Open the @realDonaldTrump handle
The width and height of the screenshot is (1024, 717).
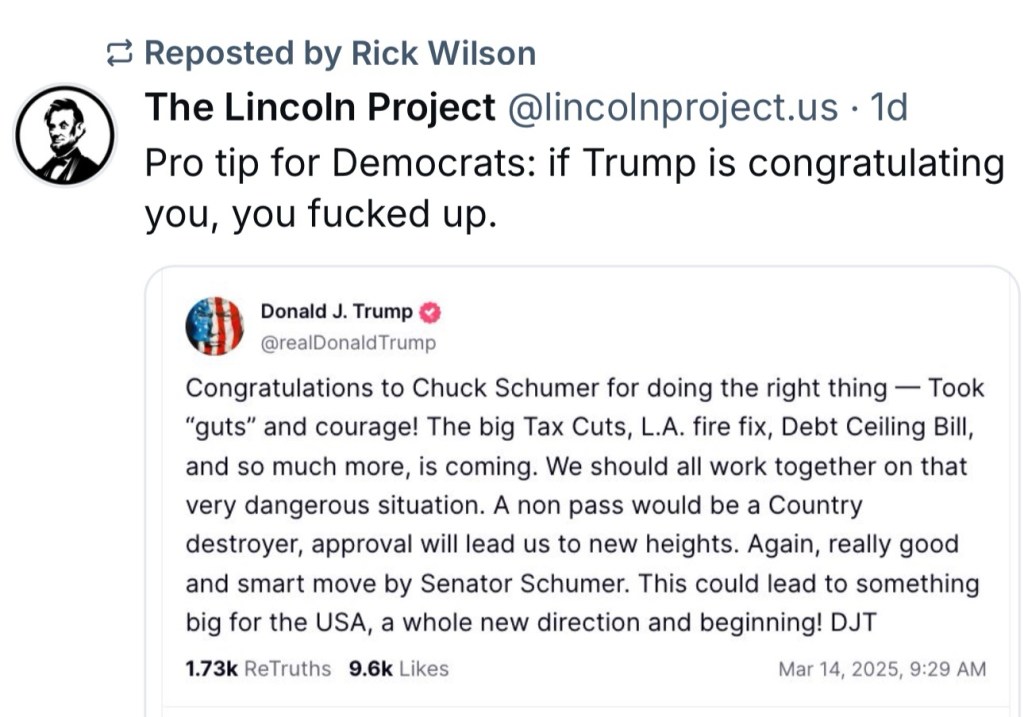pos(348,343)
